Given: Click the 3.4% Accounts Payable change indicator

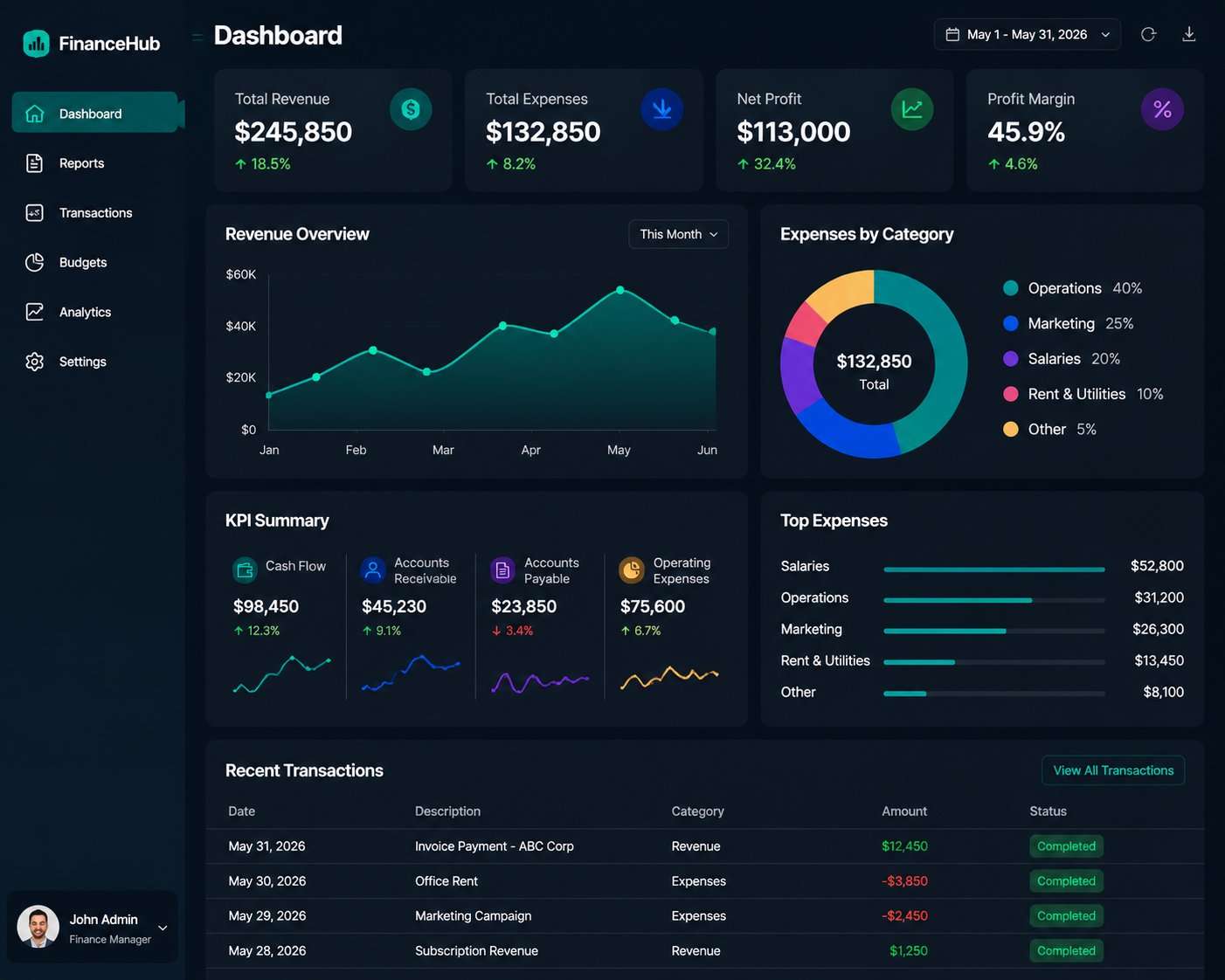Looking at the screenshot, I should click(x=513, y=631).
